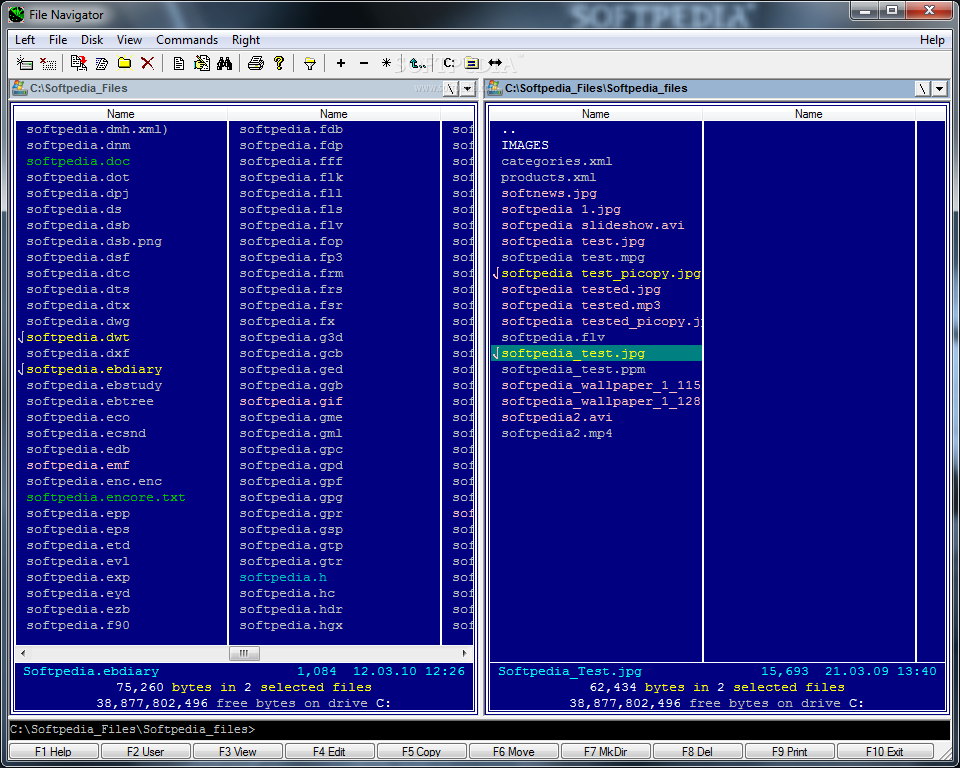The width and height of the screenshot is (960, 768).
Task: Select the IMAGES folder in right panel
Action: click(525, 146)
